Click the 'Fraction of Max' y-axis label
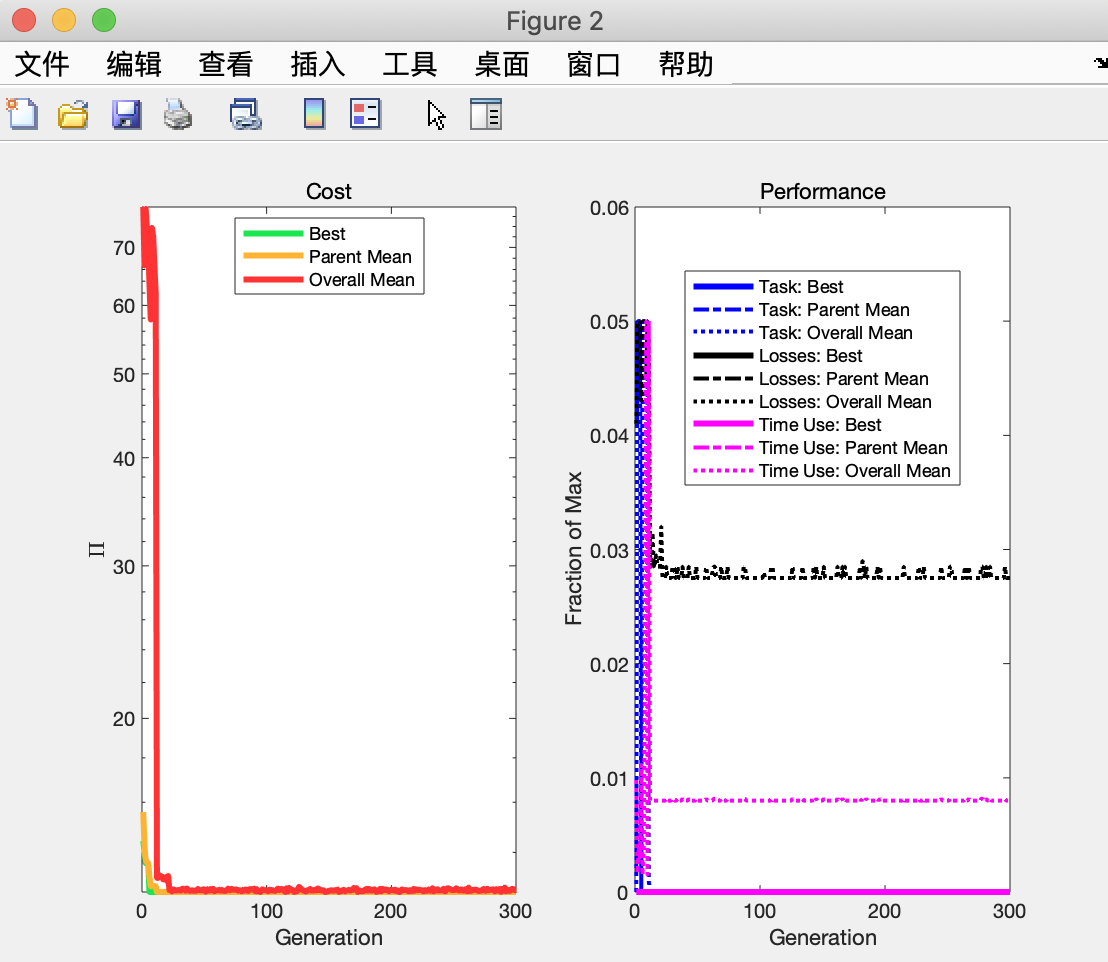The image size is (1108, 962). [x=573, y=549]
